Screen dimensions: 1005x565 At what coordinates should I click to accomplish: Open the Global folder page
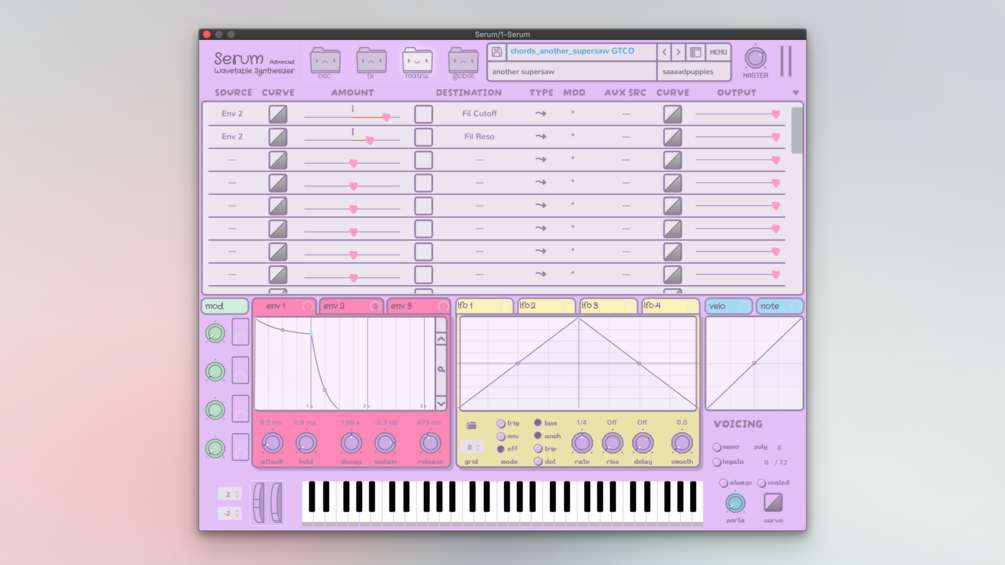click(463, 61)
